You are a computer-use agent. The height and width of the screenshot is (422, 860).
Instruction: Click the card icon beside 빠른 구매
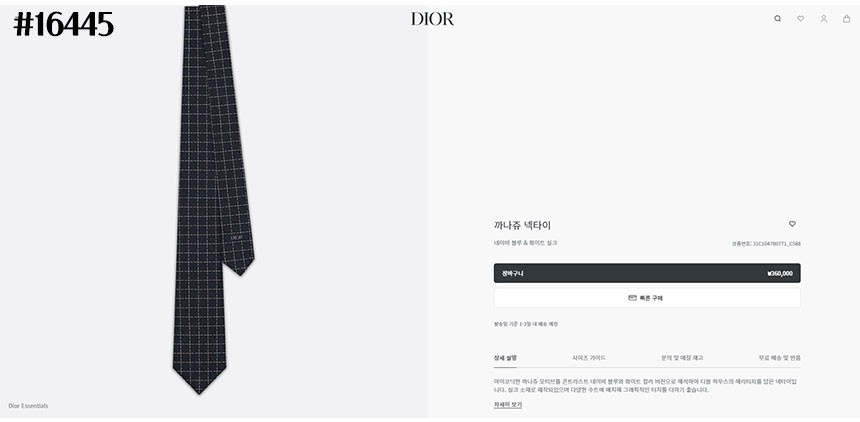click(632, 298)
